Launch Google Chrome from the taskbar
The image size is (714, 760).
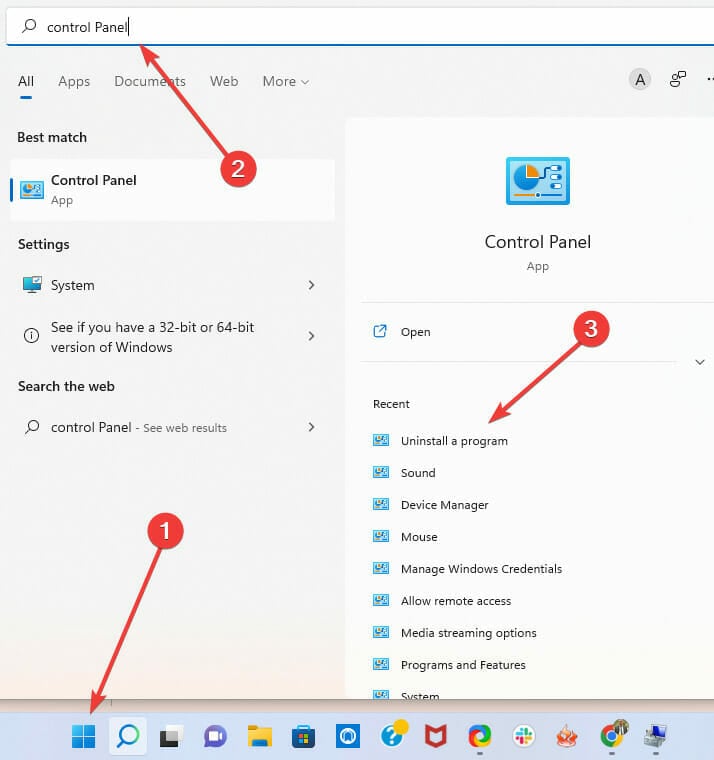click(613, 735)
